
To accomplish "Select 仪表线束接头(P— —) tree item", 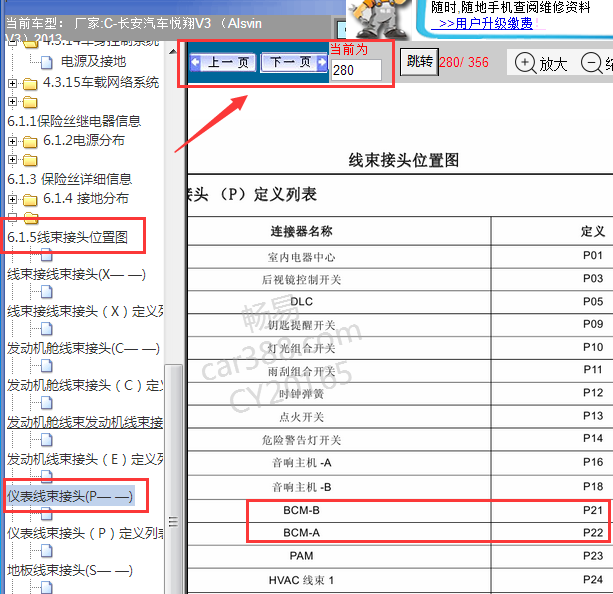I will [x=70, y=496].
